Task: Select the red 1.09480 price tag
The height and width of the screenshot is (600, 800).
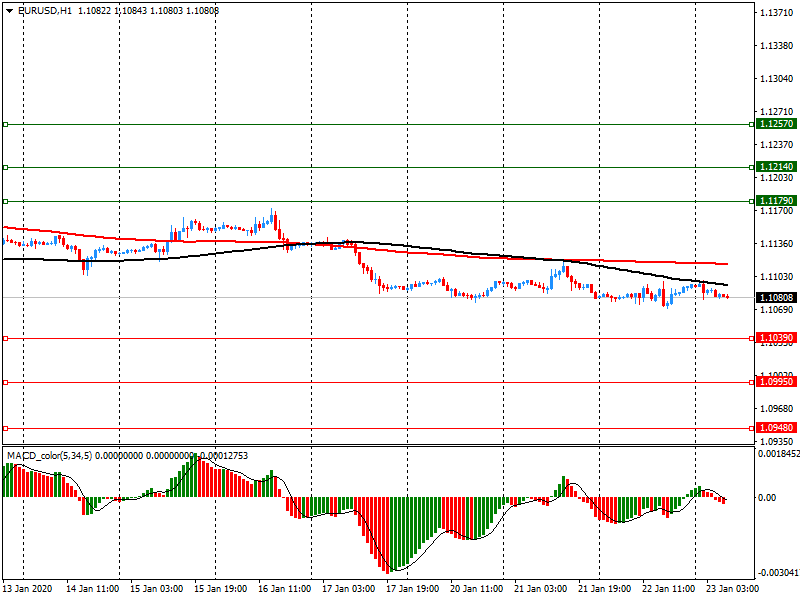Action: coord(776,428)
